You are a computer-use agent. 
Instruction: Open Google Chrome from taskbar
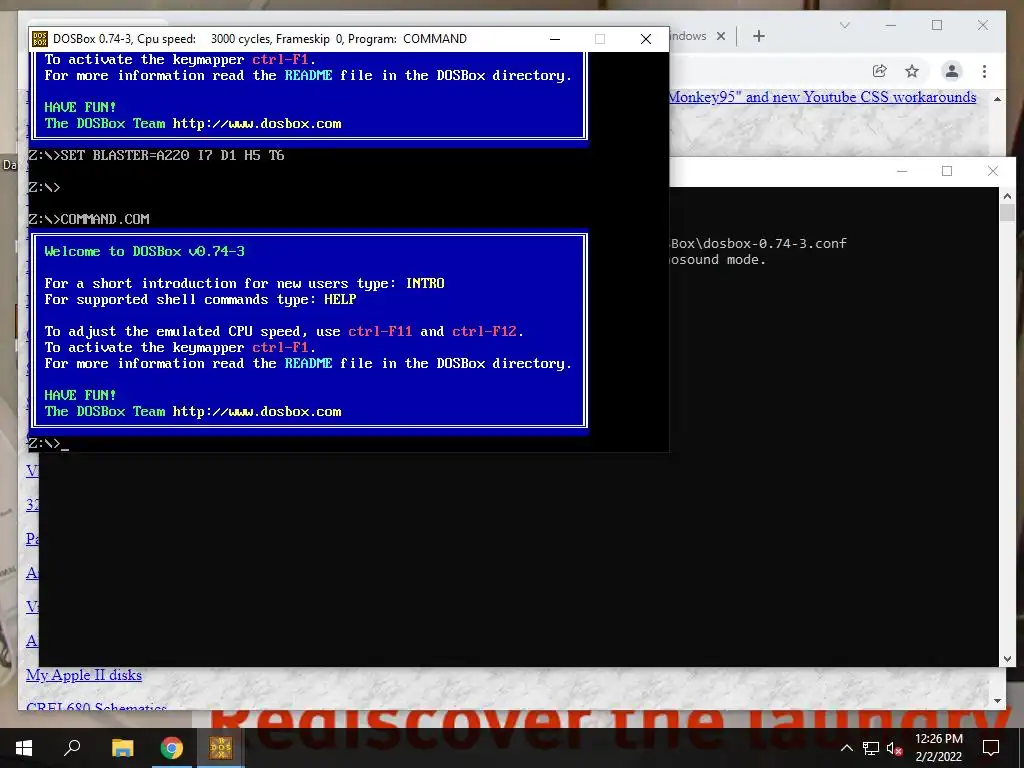tap(172, 748)
